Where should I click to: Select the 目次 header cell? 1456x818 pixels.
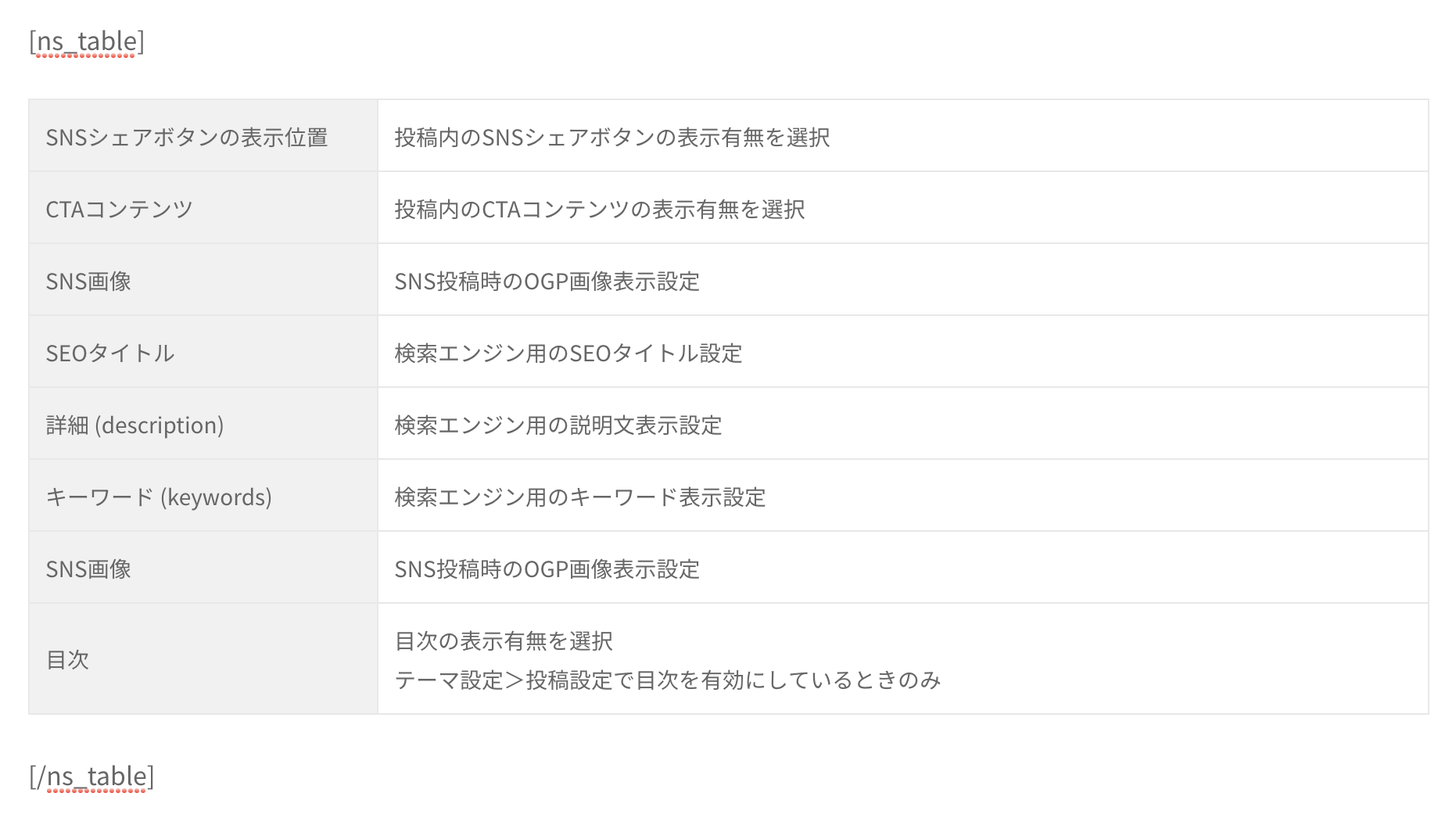point(68,660)
